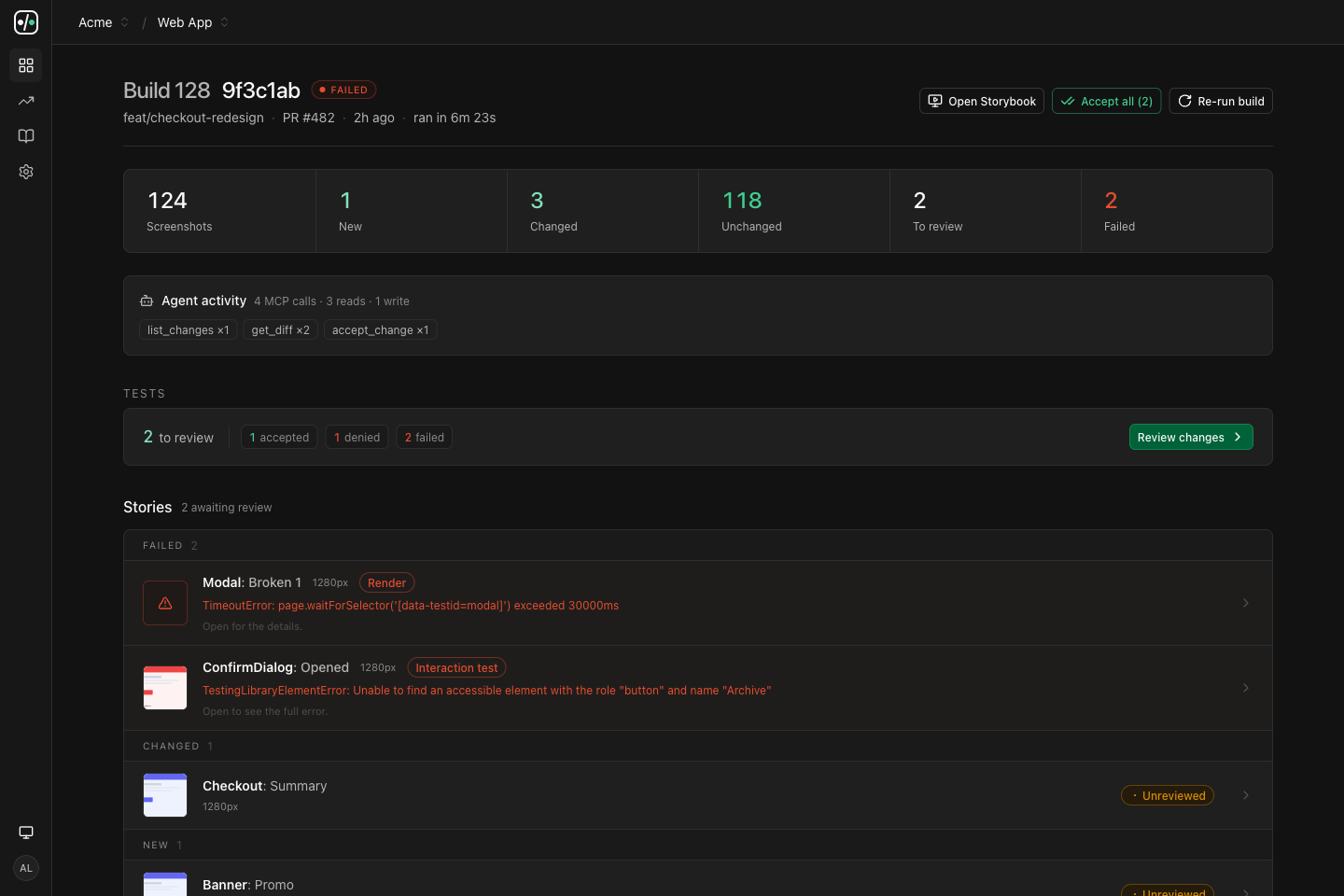
Task: Open the Modal Broken 1 row chevron
Action: coord(1246,603)
